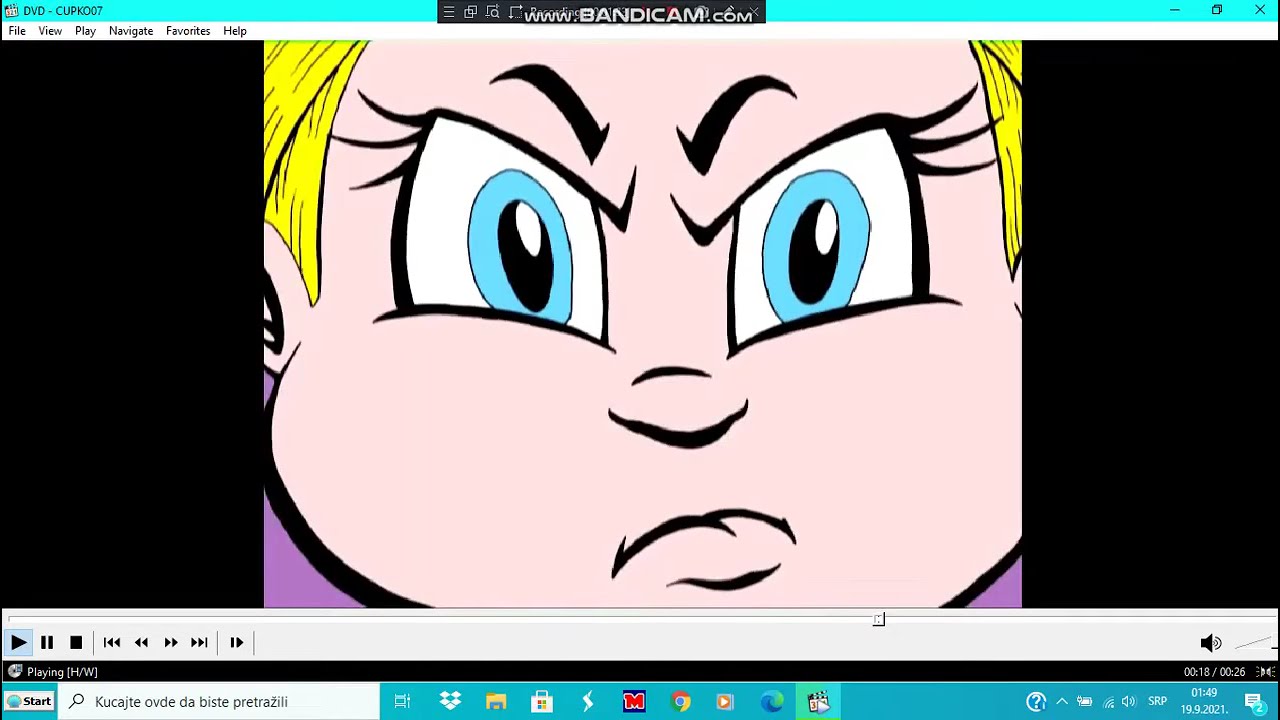Open Google Chrome from the taskbar
The image size is (1280, 720).
click(x=680, y=702)
